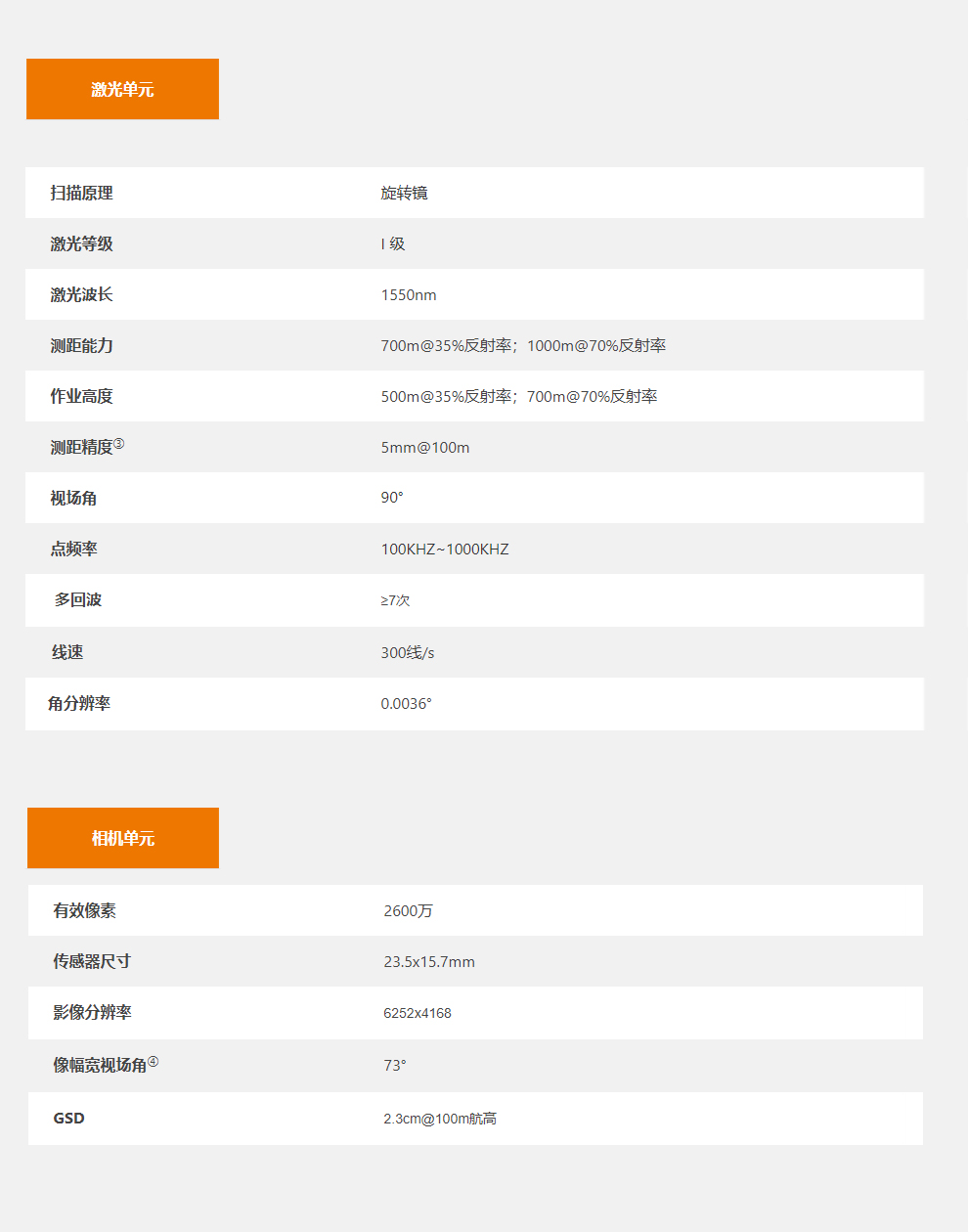
Task: Select the 100KHZ~1000KHZ value
Action: click(445, 550)
